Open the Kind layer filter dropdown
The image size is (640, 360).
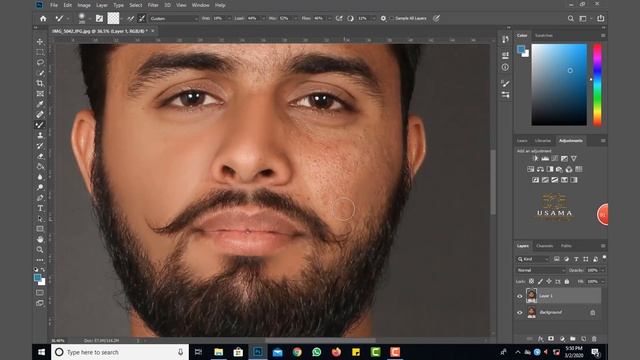pyautogui.click(x=533, y=259)
